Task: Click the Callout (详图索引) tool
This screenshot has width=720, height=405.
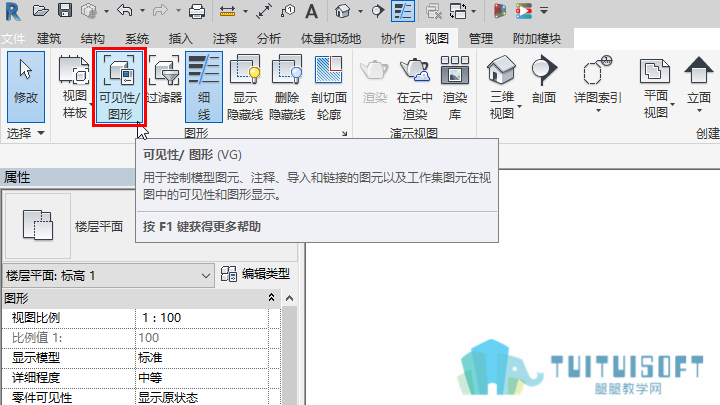Action: (x=597, y=78)
